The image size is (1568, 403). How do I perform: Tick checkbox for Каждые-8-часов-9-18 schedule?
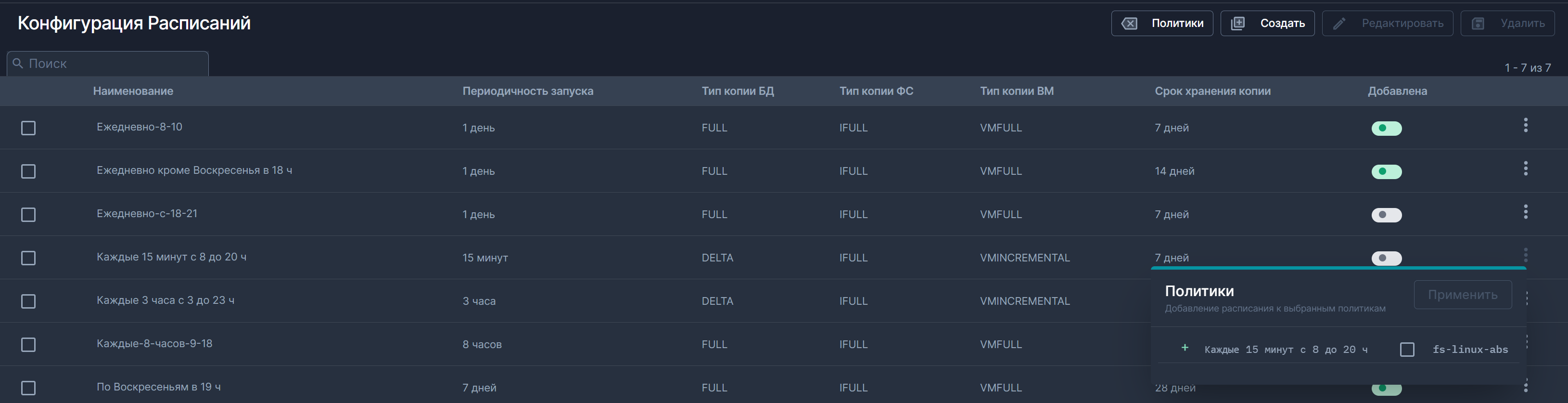tap(28, 345)
